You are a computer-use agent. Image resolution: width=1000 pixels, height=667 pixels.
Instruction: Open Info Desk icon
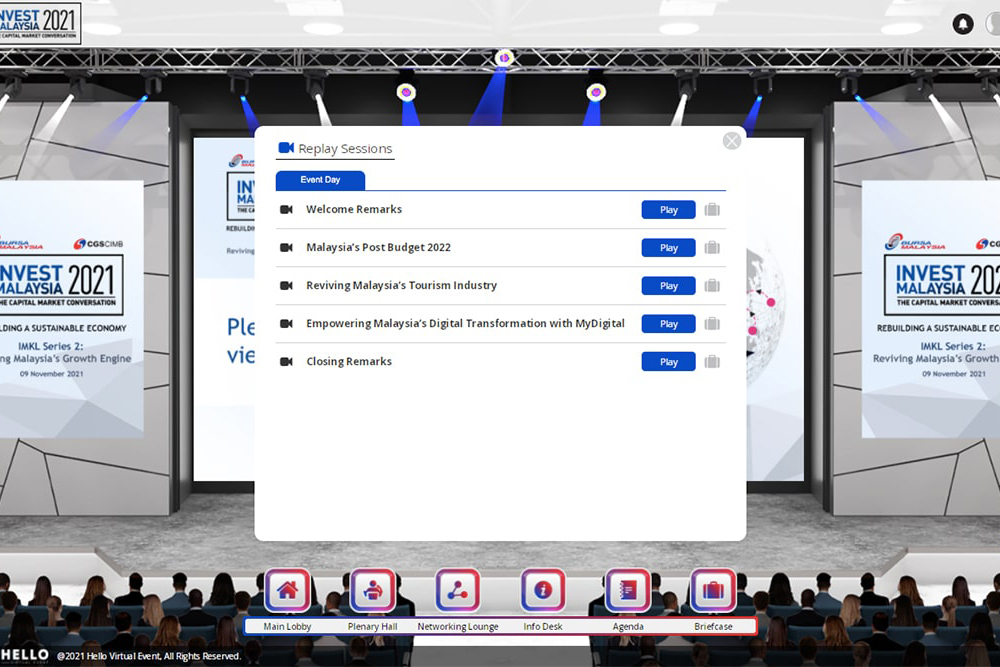click(543, 590)
